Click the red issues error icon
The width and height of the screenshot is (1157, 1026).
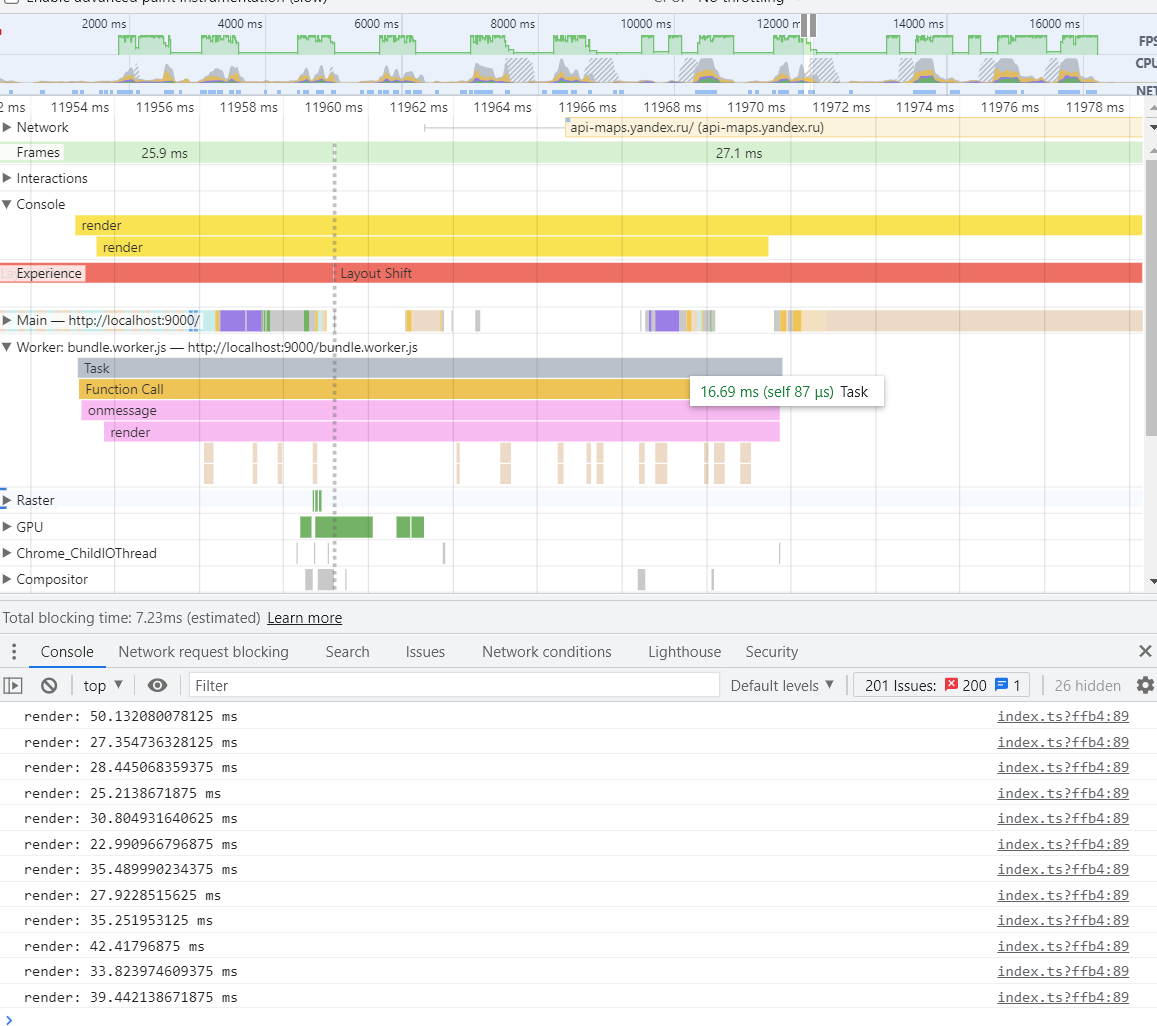coord(951,685)
